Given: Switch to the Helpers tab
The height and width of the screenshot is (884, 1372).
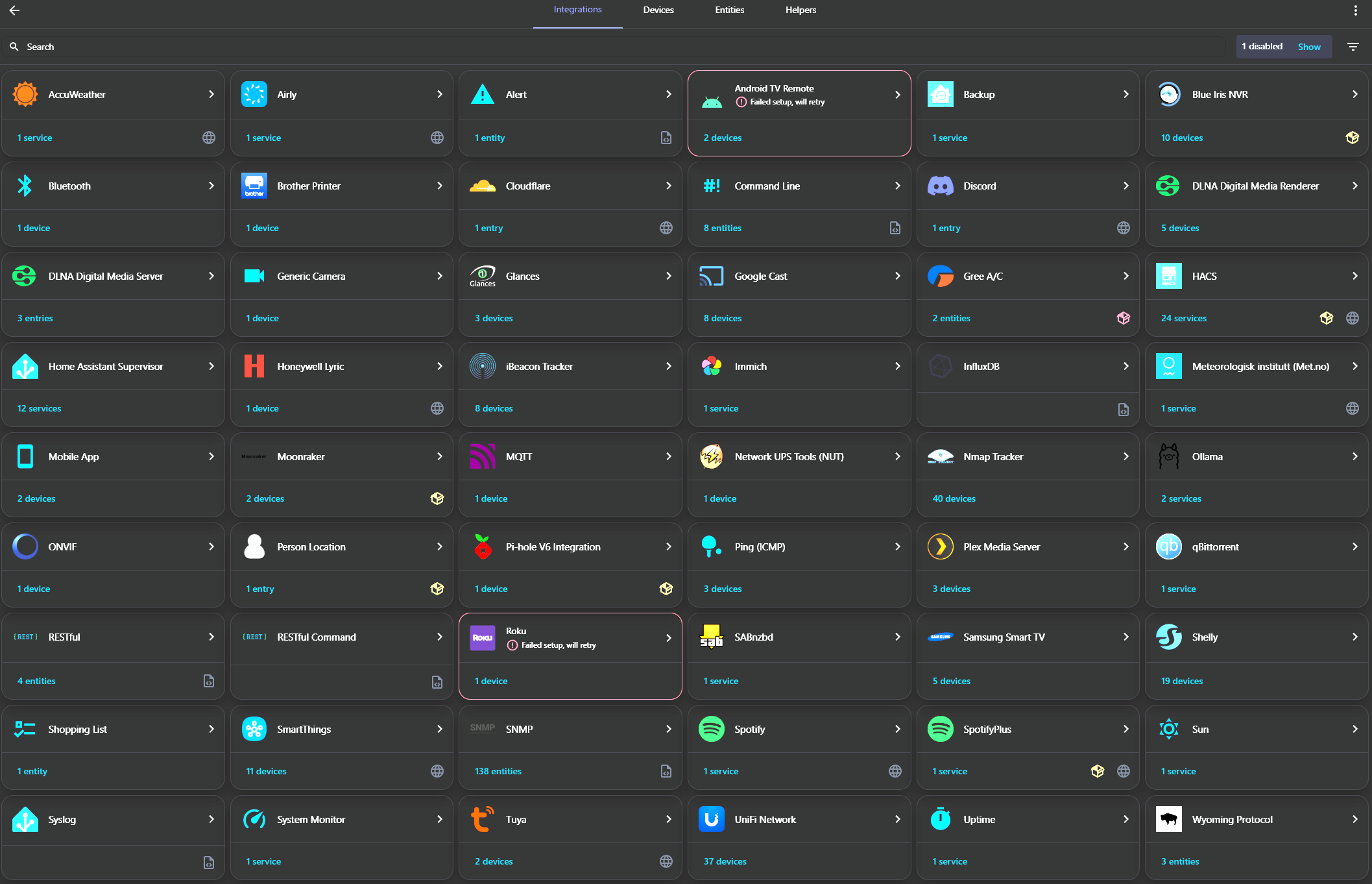Looking at the screenshot, I should 800,10.
